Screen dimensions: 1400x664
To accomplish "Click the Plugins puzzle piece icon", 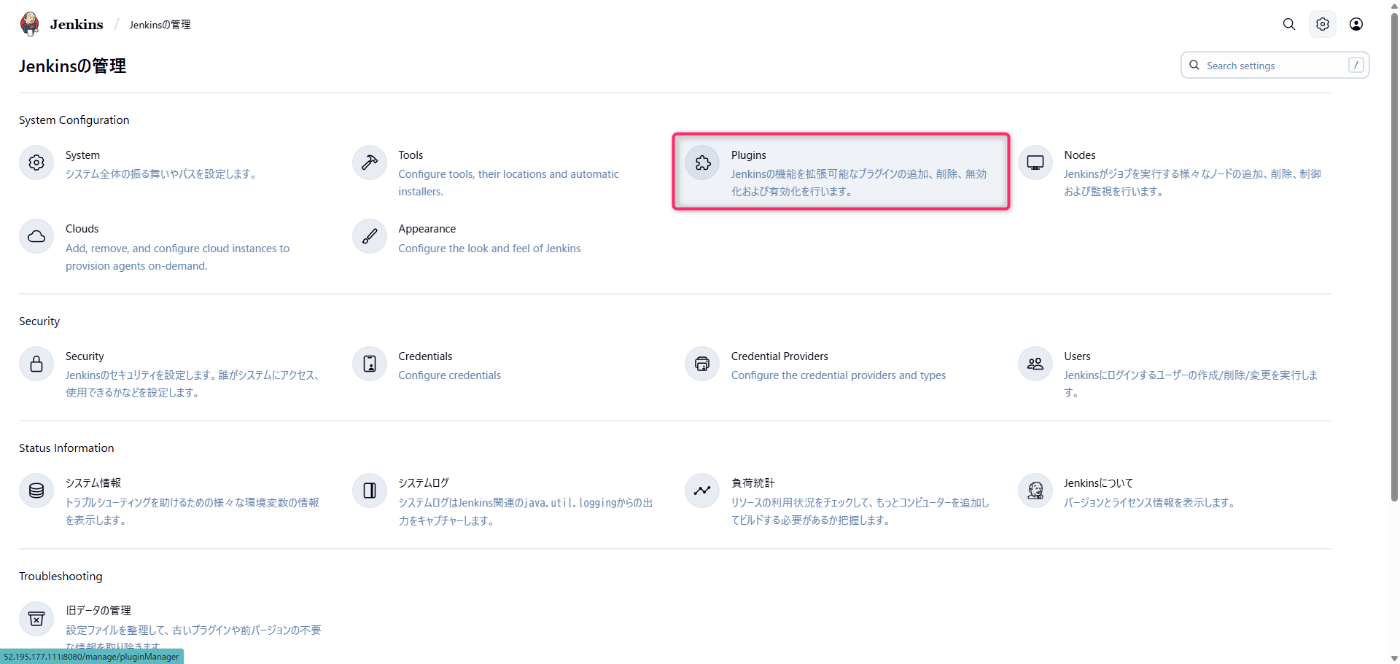I will 702,163.
